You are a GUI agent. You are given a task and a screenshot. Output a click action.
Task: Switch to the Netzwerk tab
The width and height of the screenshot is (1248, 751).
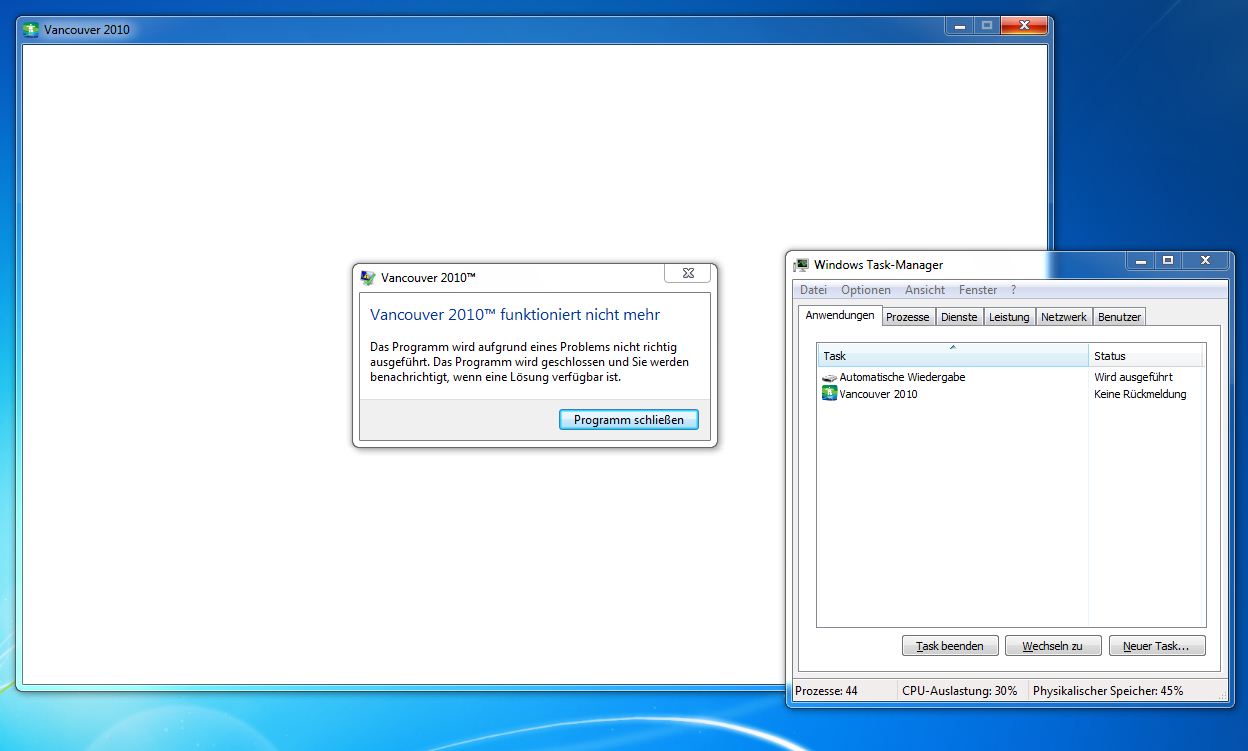tap(1064, 317)
